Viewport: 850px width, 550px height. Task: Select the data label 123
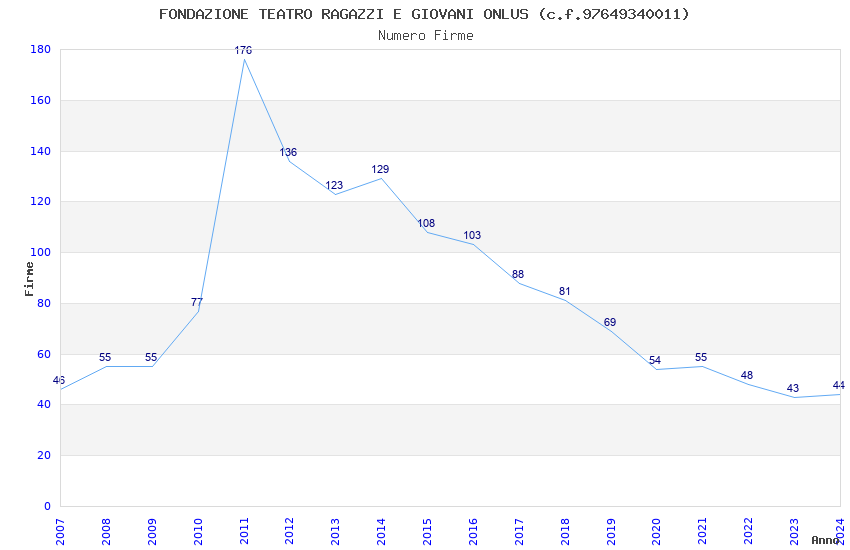pos(334,185)
